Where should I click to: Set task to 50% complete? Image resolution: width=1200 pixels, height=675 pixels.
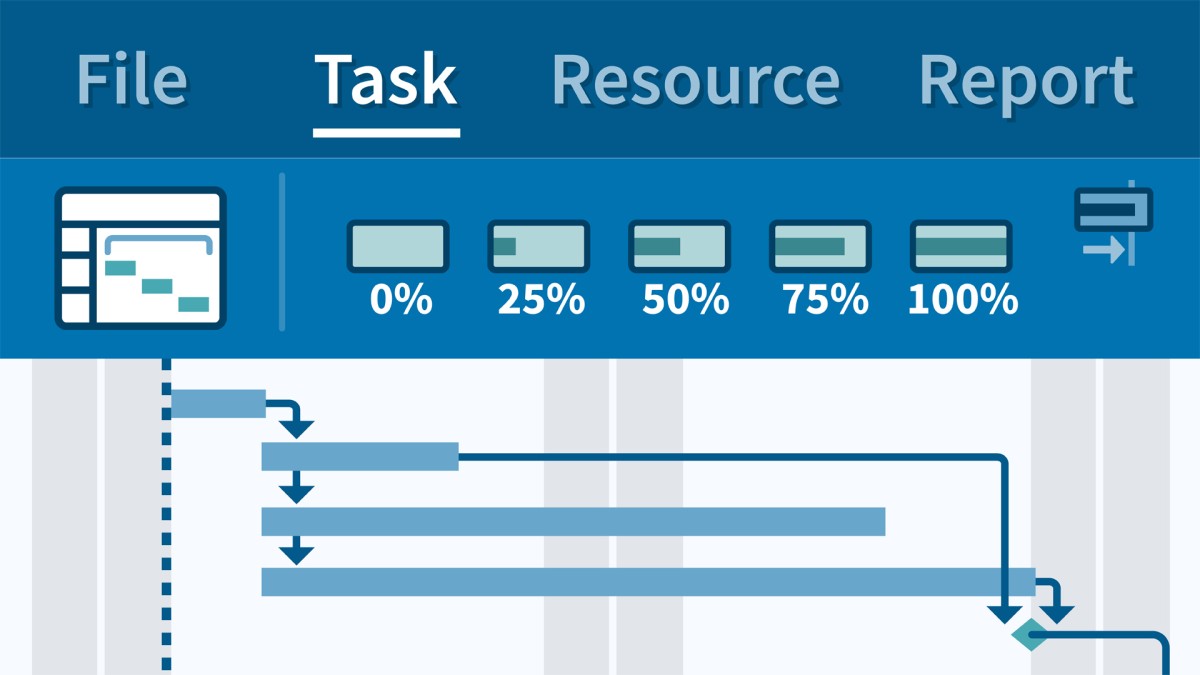tap(679, 247)
